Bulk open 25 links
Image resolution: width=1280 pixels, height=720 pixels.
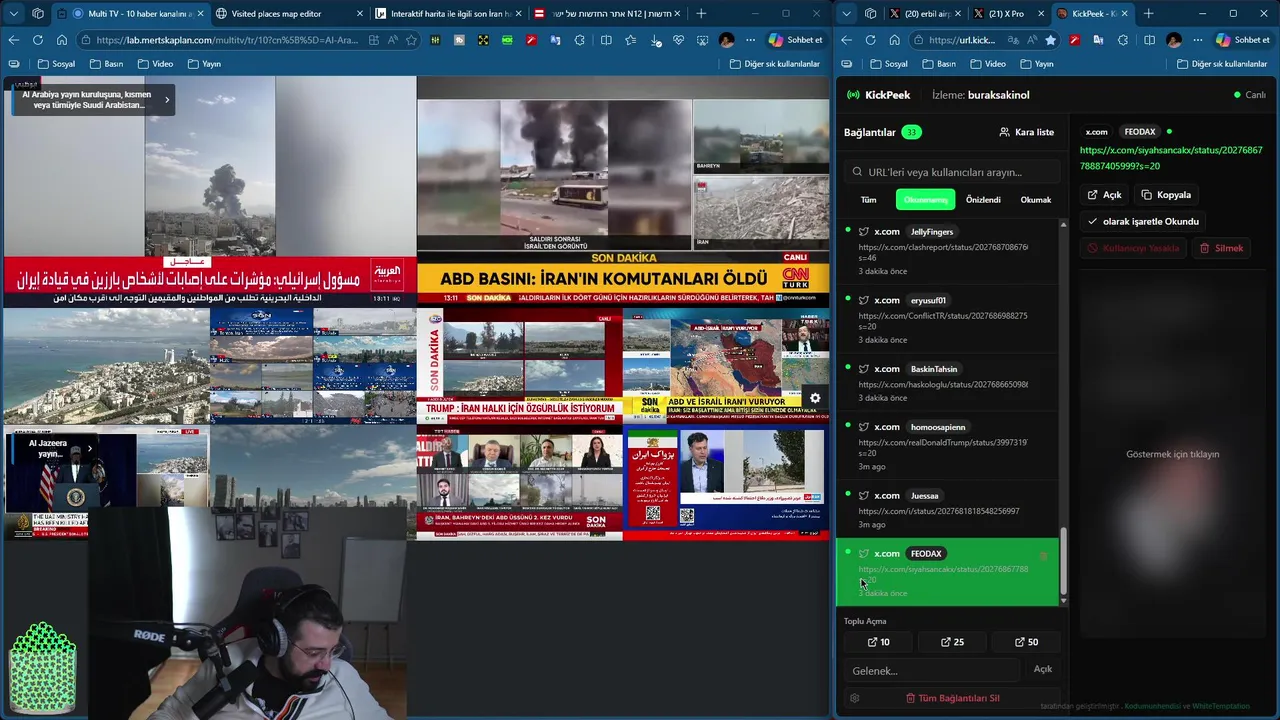(952, 642)
